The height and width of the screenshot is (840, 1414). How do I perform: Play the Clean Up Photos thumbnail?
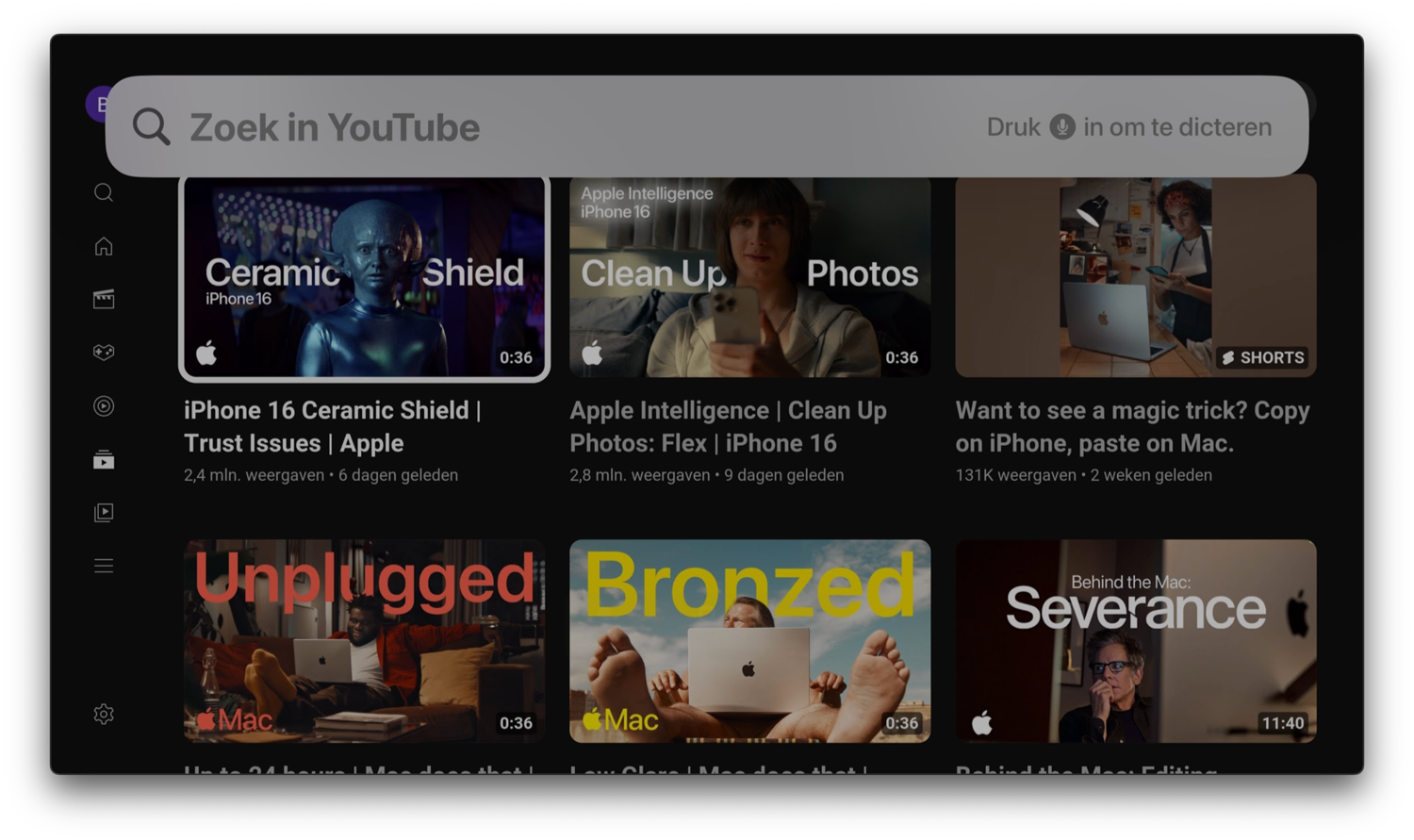tap(749, 276)
